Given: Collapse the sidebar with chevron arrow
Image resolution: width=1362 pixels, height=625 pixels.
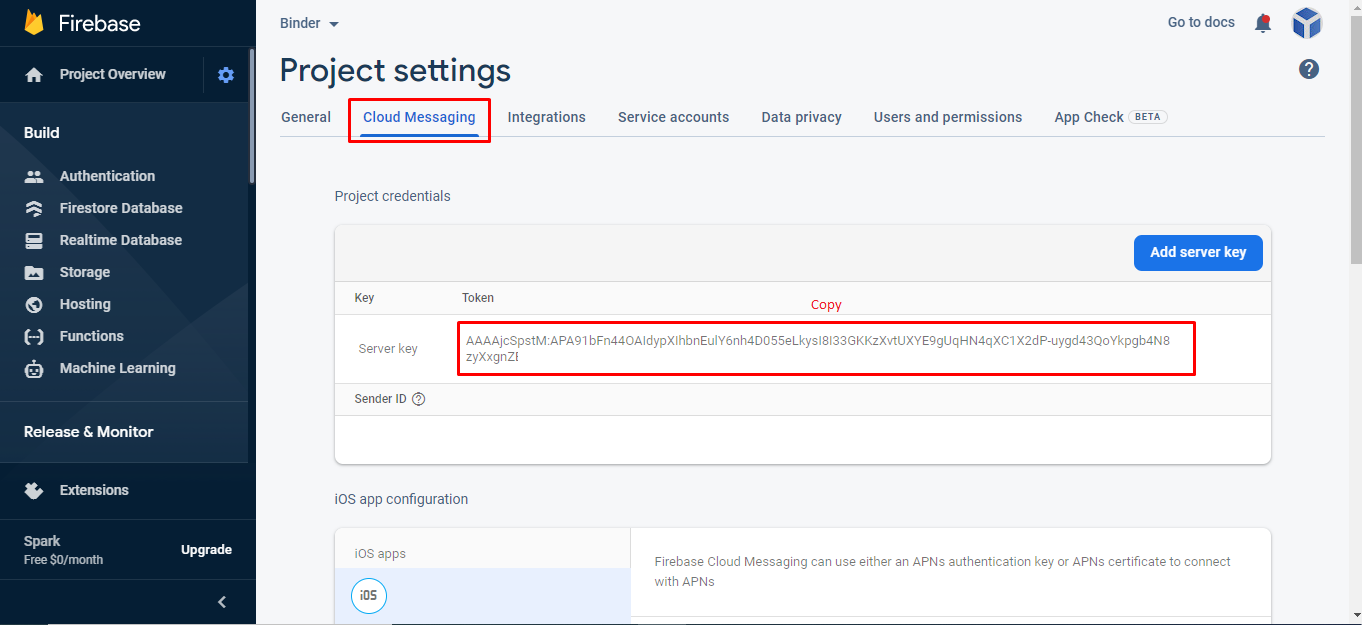Looking at the screenshot, I should (222, 602).
